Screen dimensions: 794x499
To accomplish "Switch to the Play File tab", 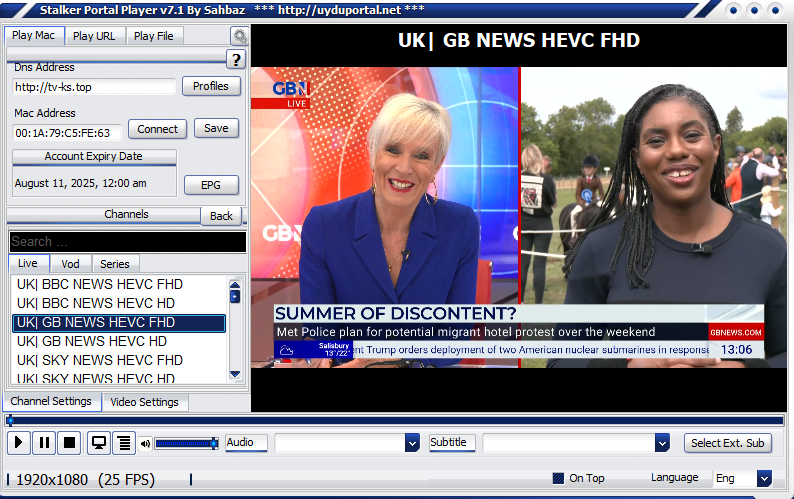I will (153, 36).
